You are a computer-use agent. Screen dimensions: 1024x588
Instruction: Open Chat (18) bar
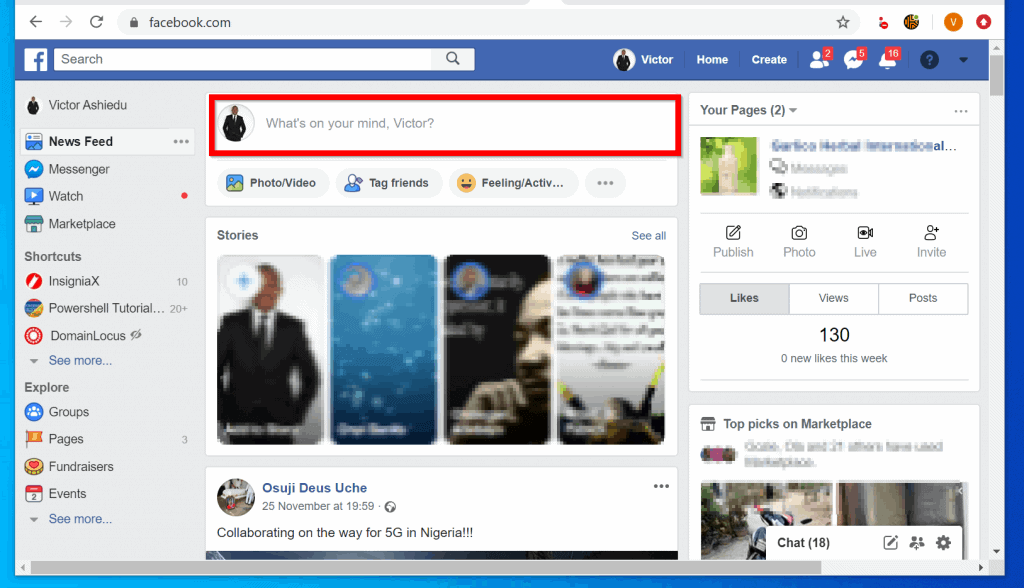point(803,543)
